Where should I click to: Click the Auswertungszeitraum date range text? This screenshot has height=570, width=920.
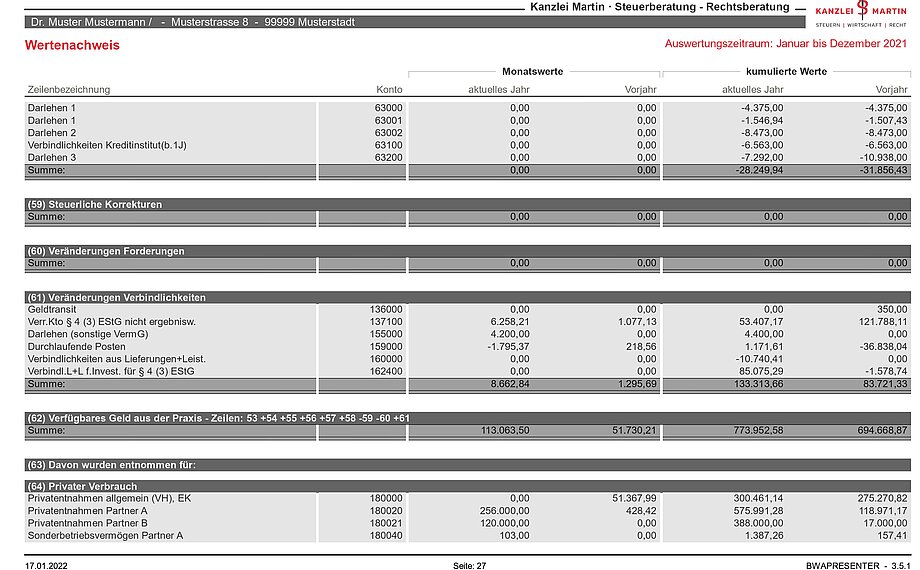[786, 44]
